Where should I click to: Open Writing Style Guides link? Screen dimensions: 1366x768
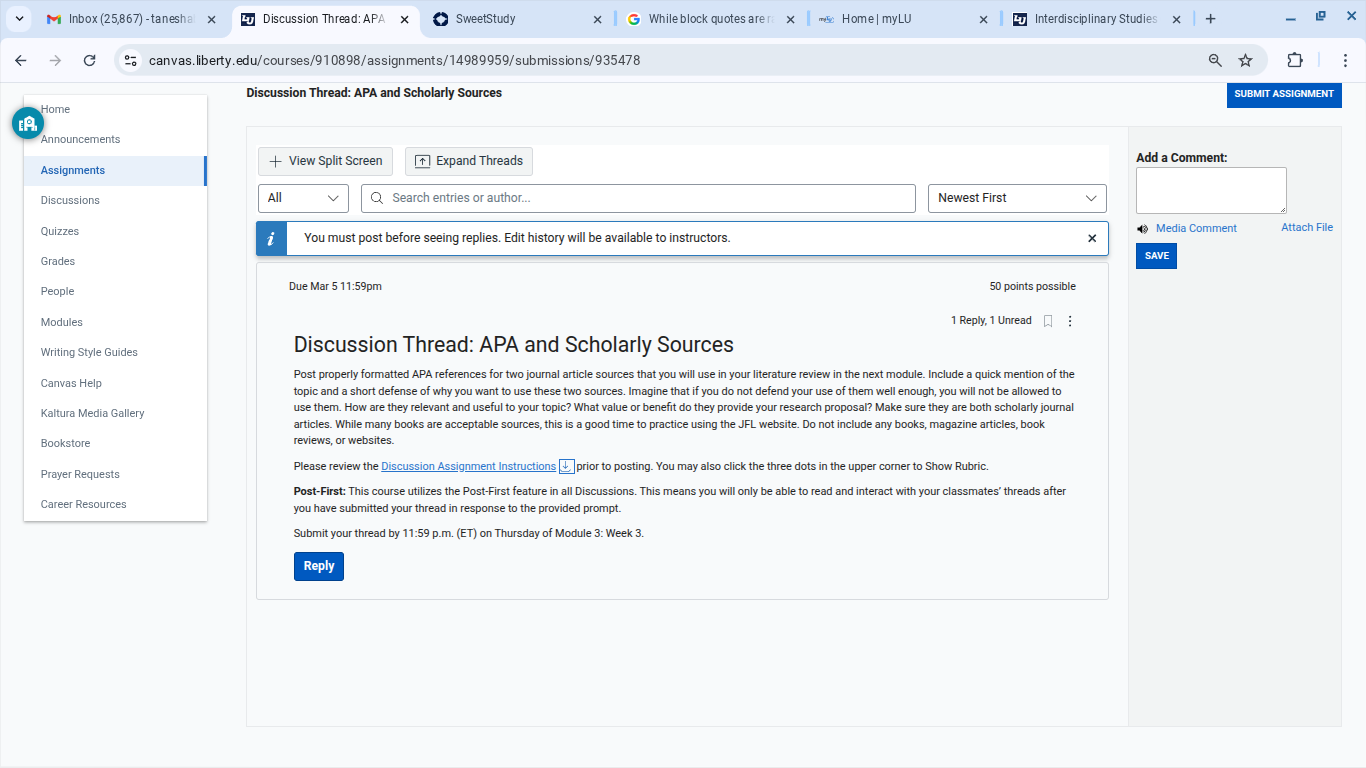coord(89,352)
